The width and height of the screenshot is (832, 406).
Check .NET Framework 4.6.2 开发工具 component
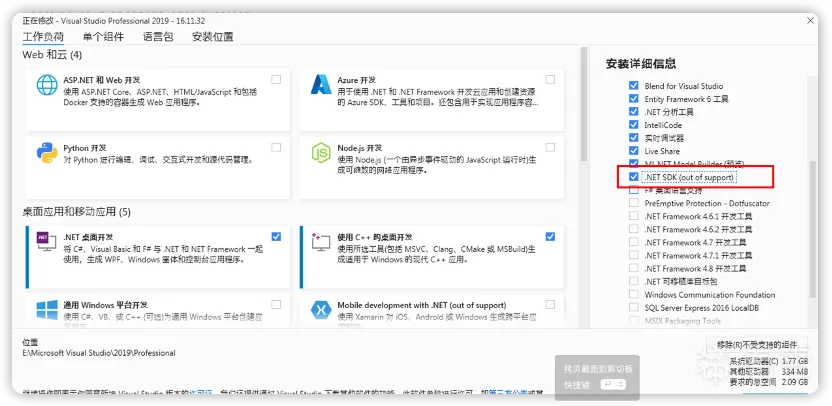(634, 229)
